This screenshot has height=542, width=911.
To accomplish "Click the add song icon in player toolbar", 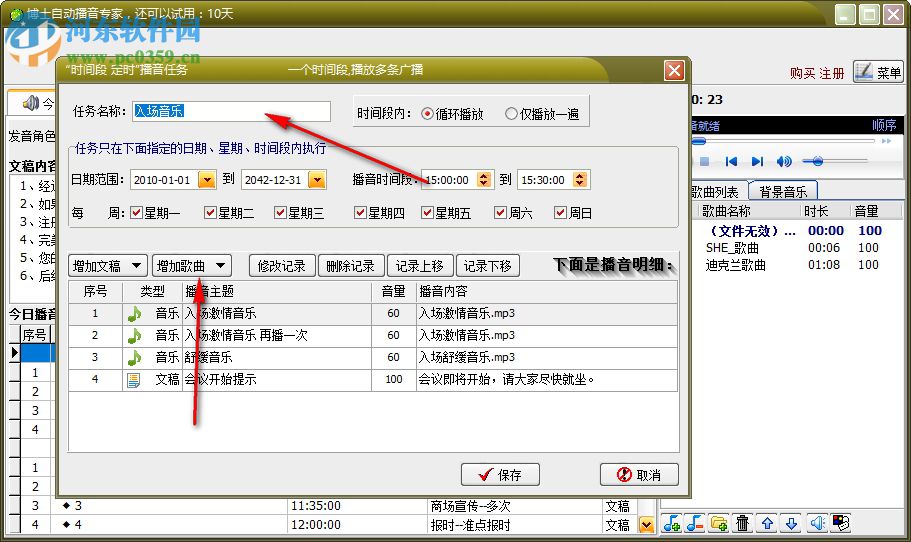I will click(671, 523).
